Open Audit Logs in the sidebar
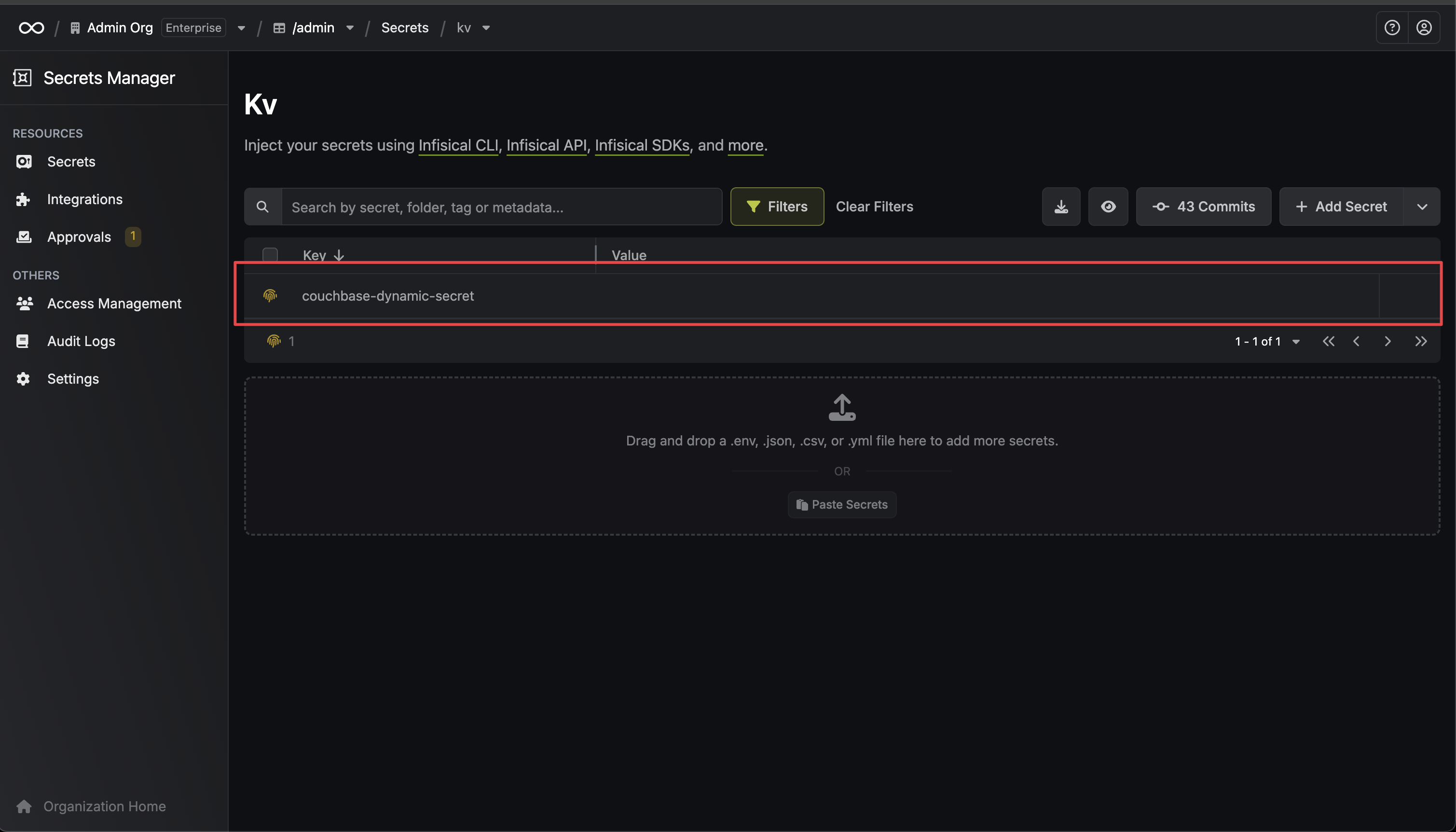The image size is (1456, 832). coord(81,341)
